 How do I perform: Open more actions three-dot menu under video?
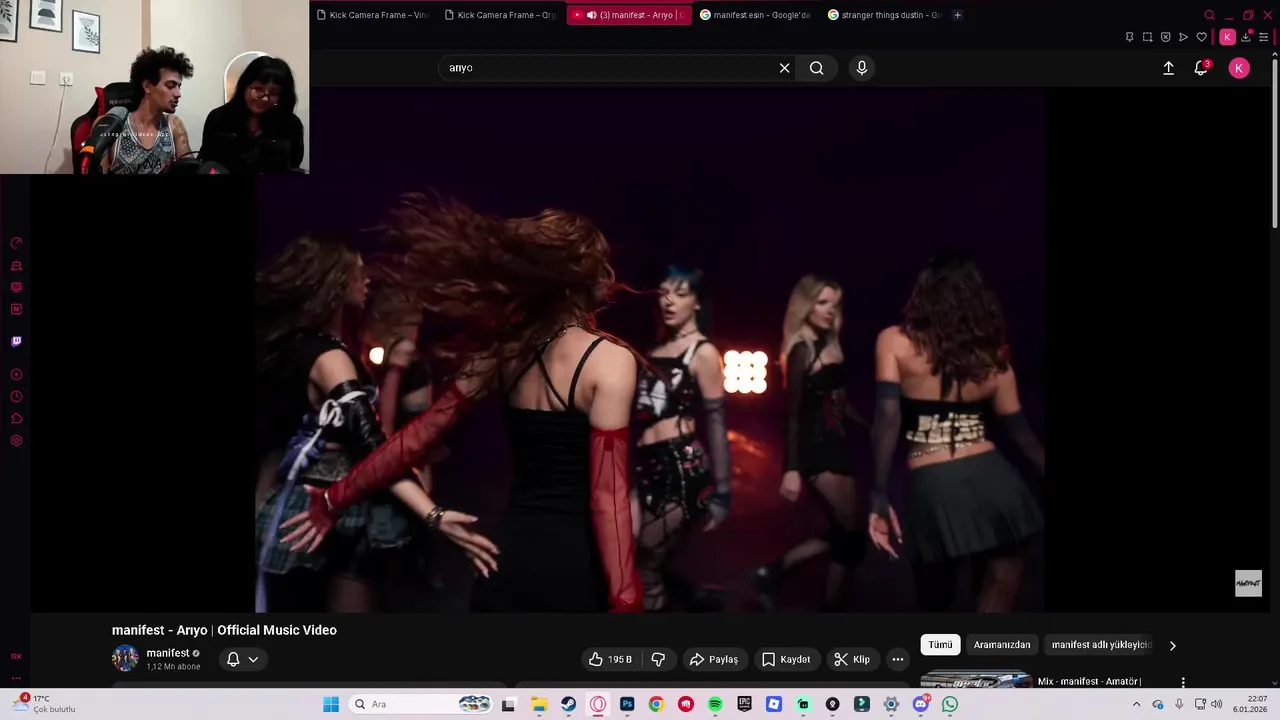tap(898, 659)
